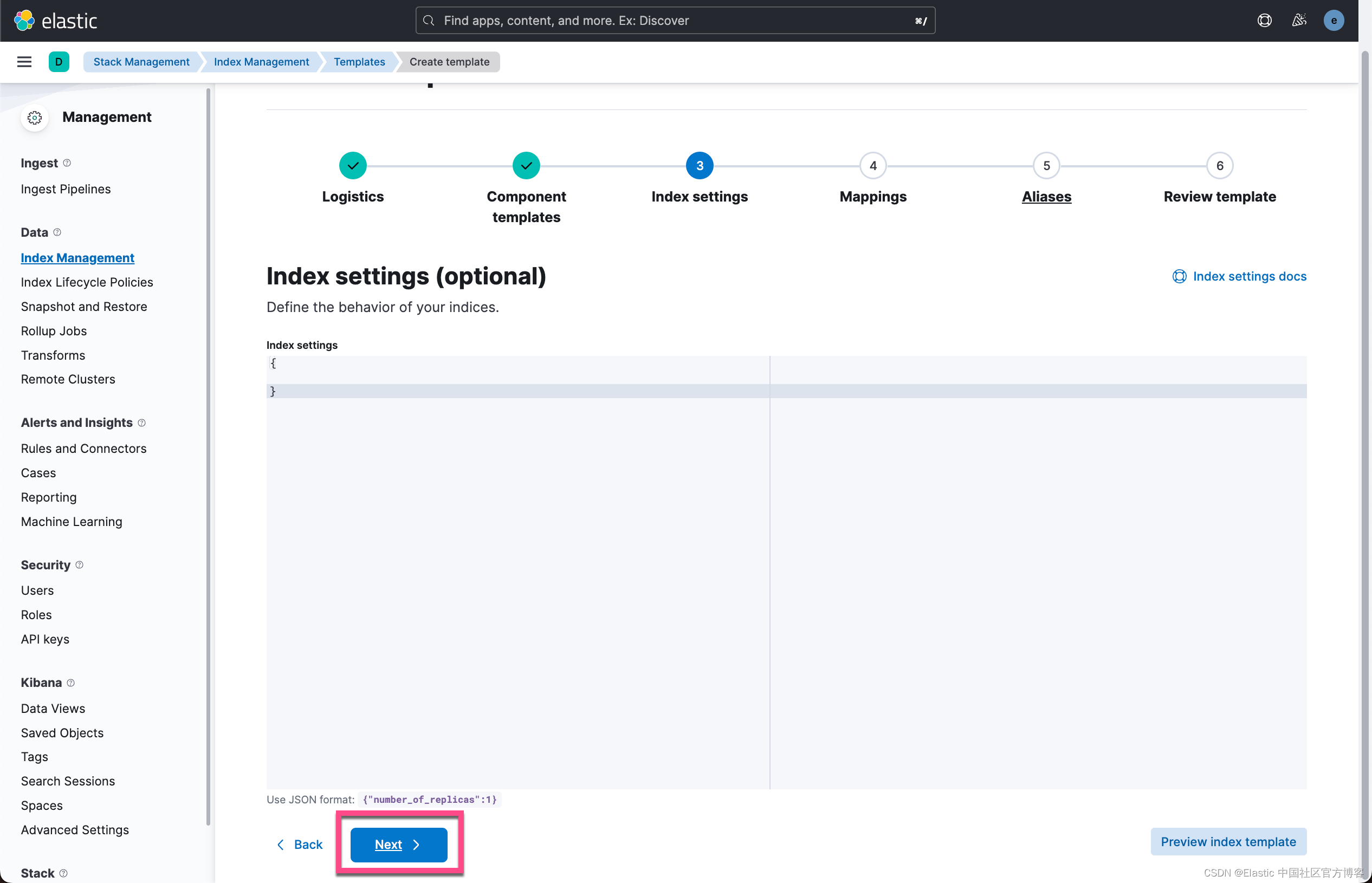This screenshot has width=1372, height=883.
Task: Open the help lifebuoy icon in header
Action: click(1264, 21)
